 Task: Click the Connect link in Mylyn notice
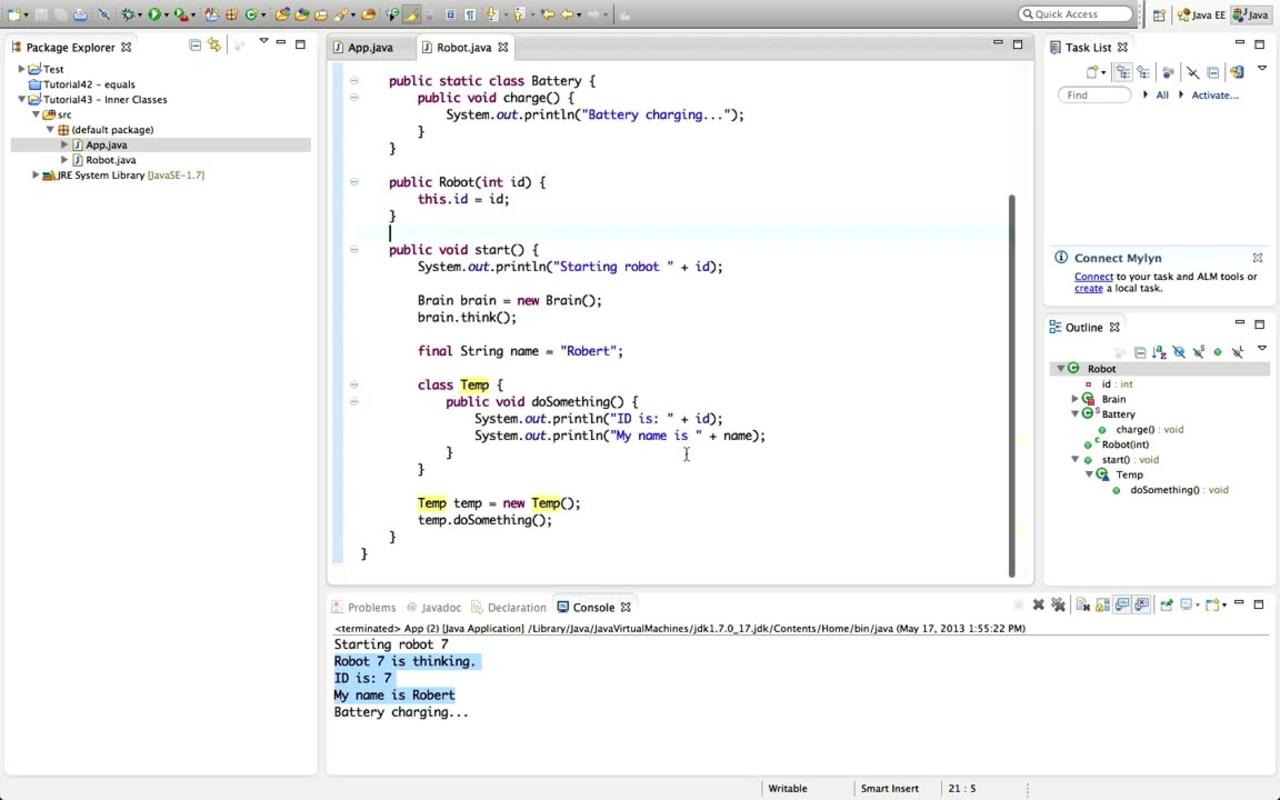pyautogui.click(x=1093, y=276)
